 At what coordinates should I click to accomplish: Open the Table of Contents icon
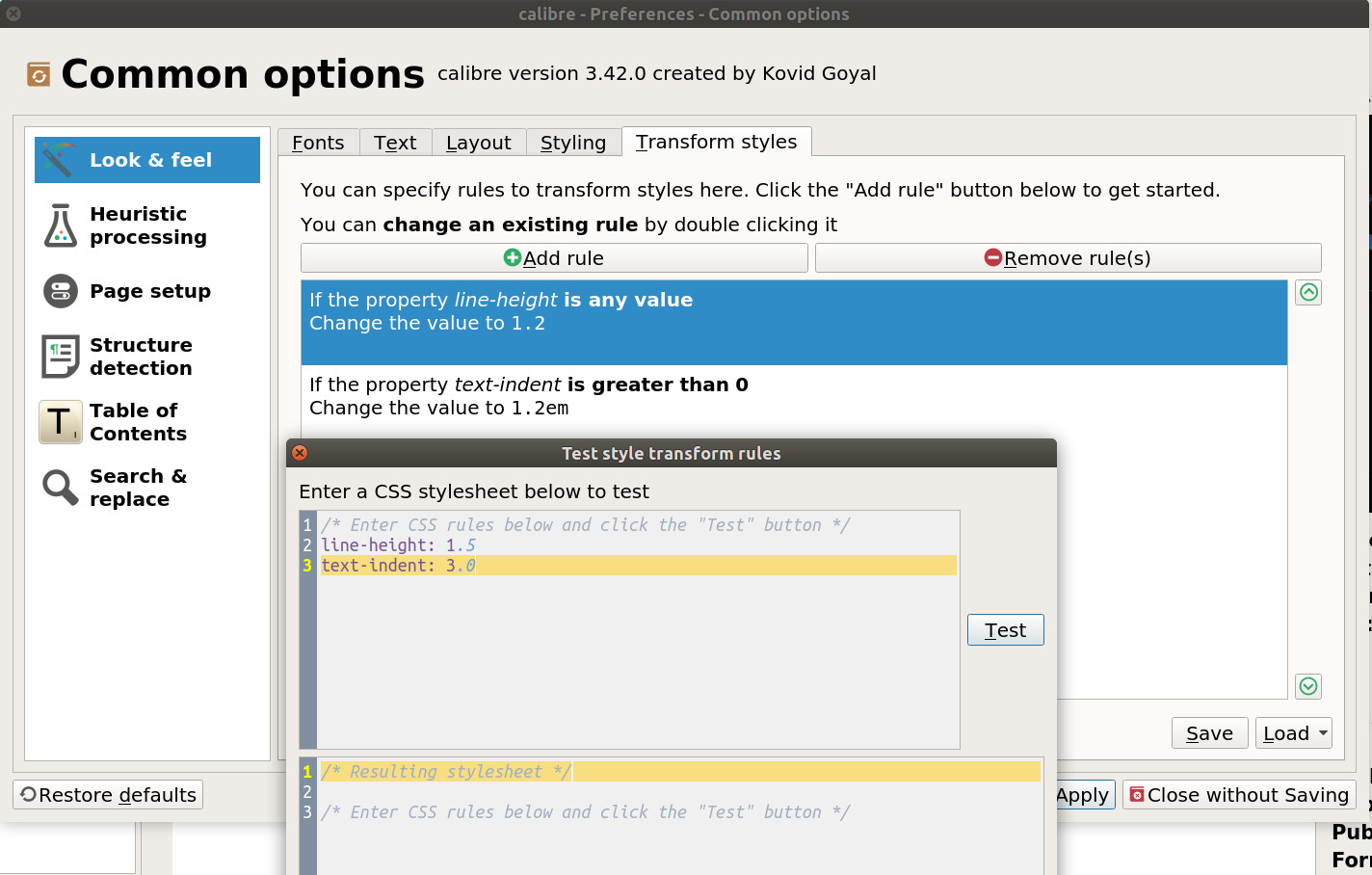[x=61, y=422]
